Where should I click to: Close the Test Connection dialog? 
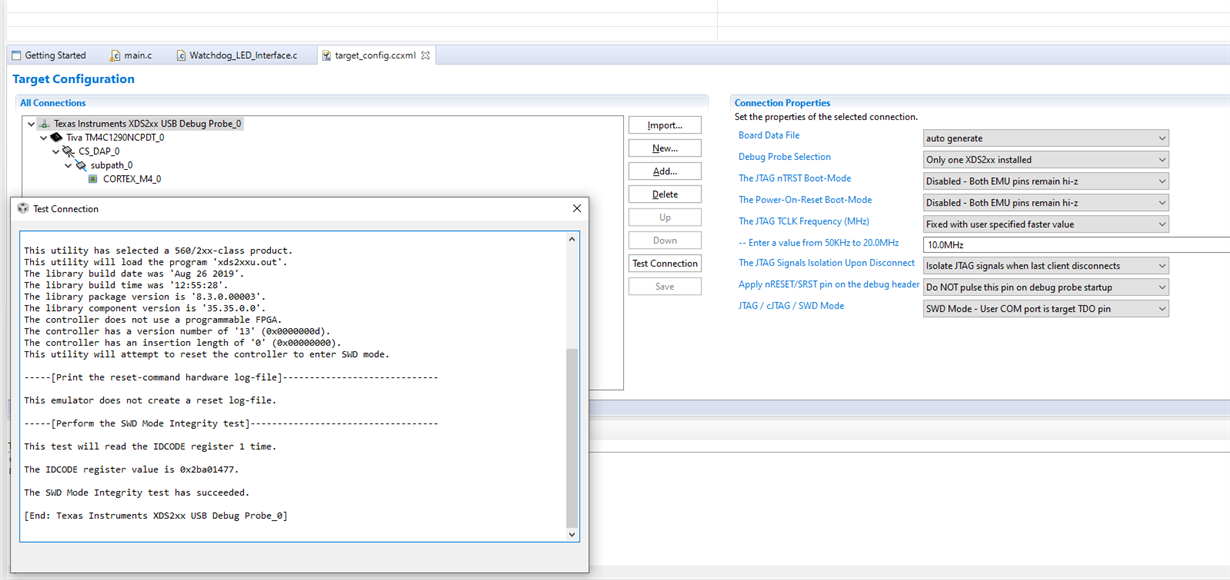pyautogui.click(x=577, y=209)
